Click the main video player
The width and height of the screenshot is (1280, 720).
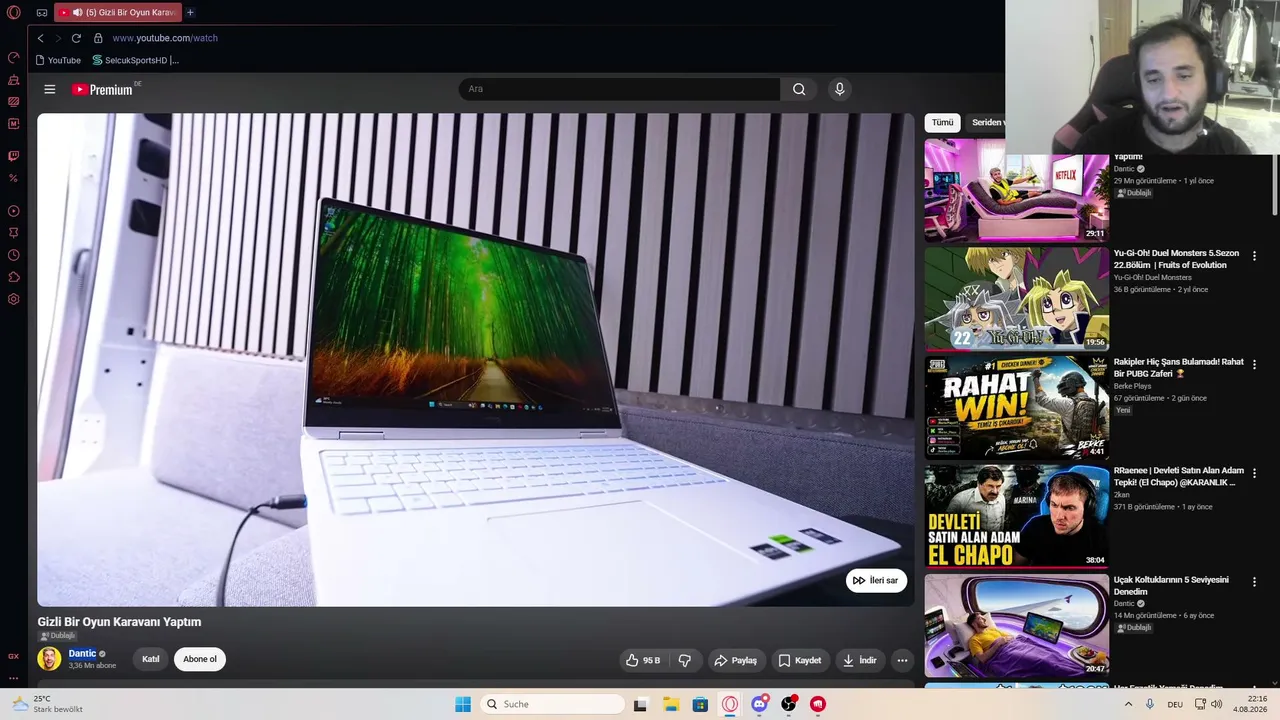click(x=476, y=359)
